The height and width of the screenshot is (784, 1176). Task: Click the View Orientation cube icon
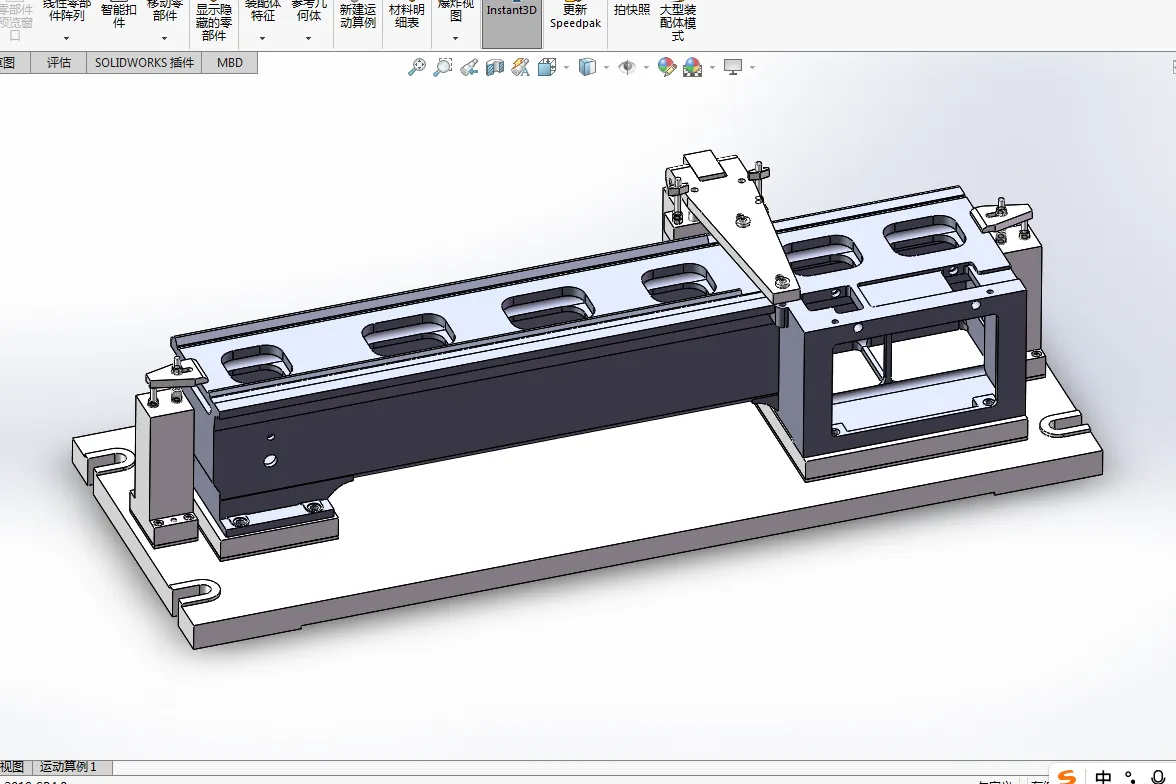(x=547, y=68)
